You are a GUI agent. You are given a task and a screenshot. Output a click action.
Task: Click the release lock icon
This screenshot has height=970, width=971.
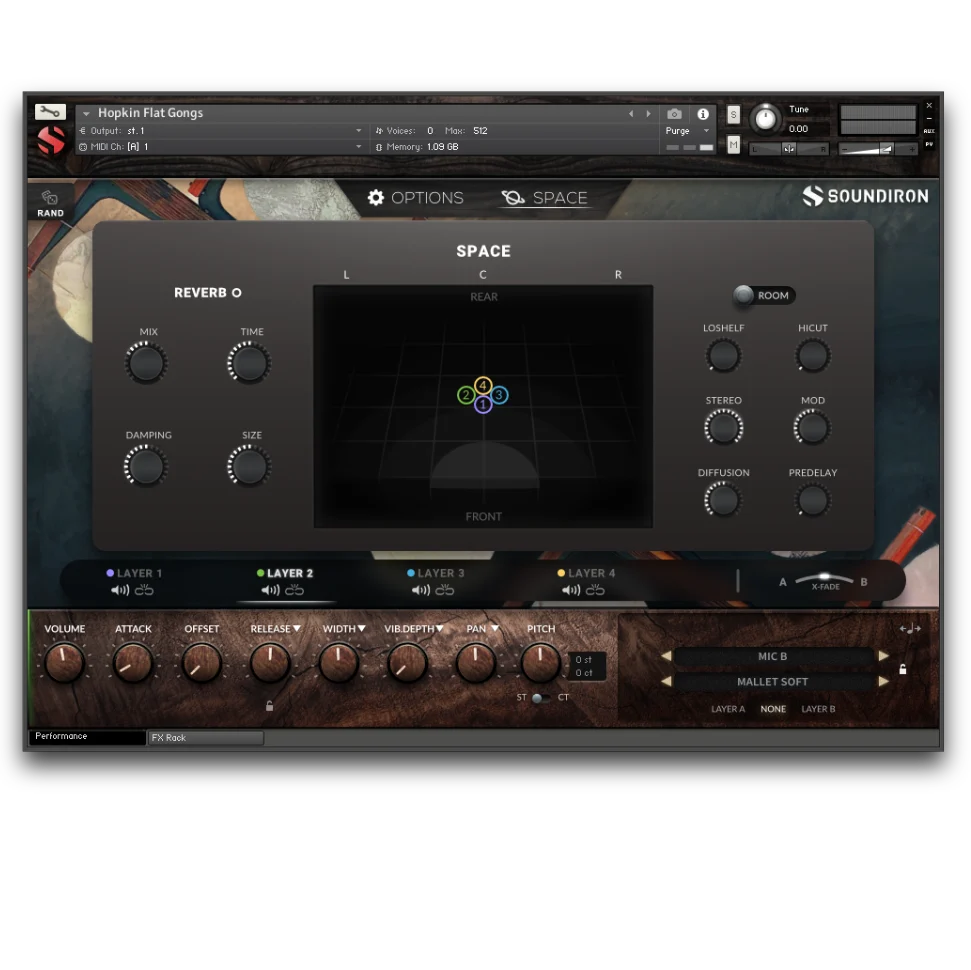point(269,706)
